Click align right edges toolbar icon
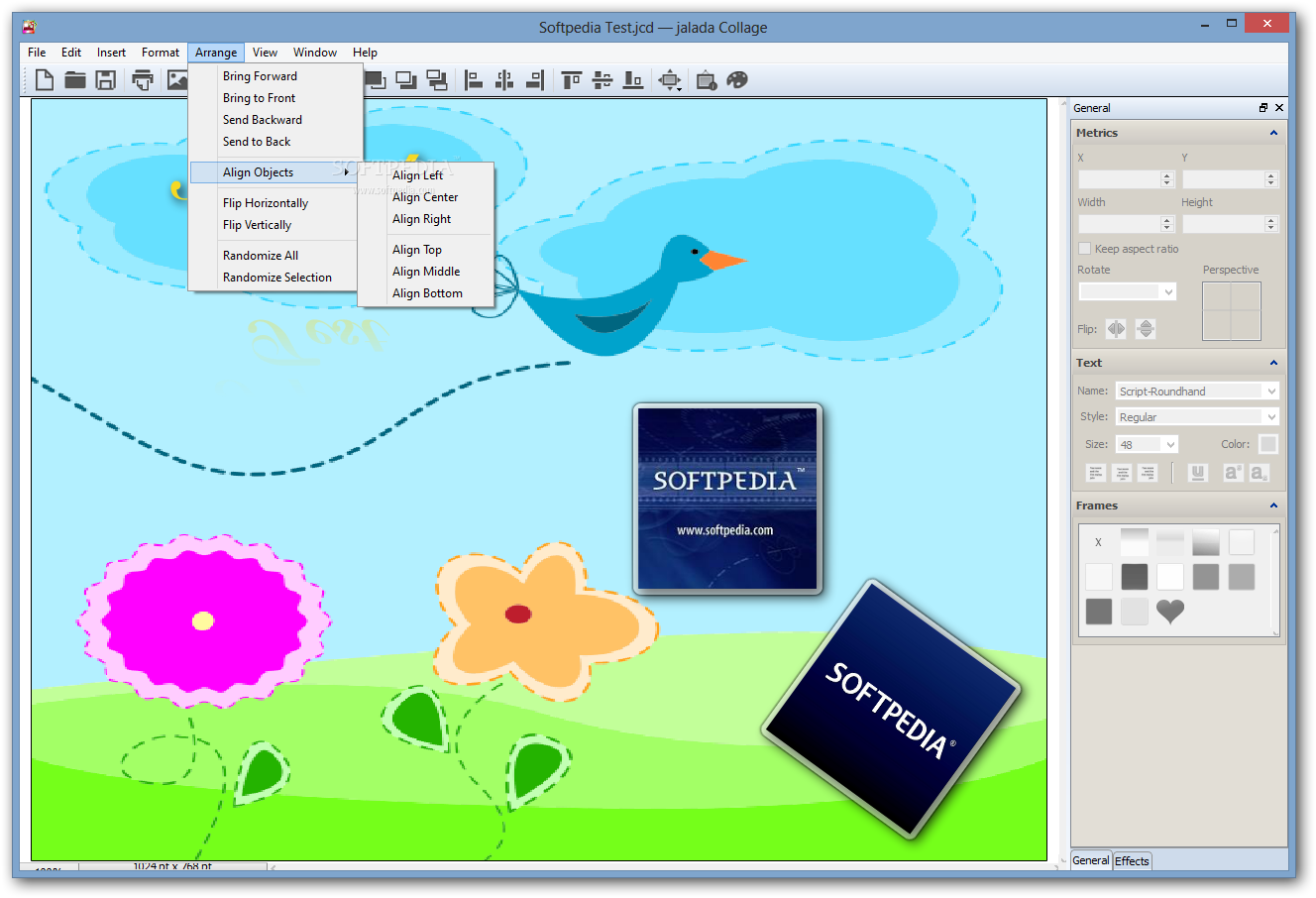 tap(535, 80)
